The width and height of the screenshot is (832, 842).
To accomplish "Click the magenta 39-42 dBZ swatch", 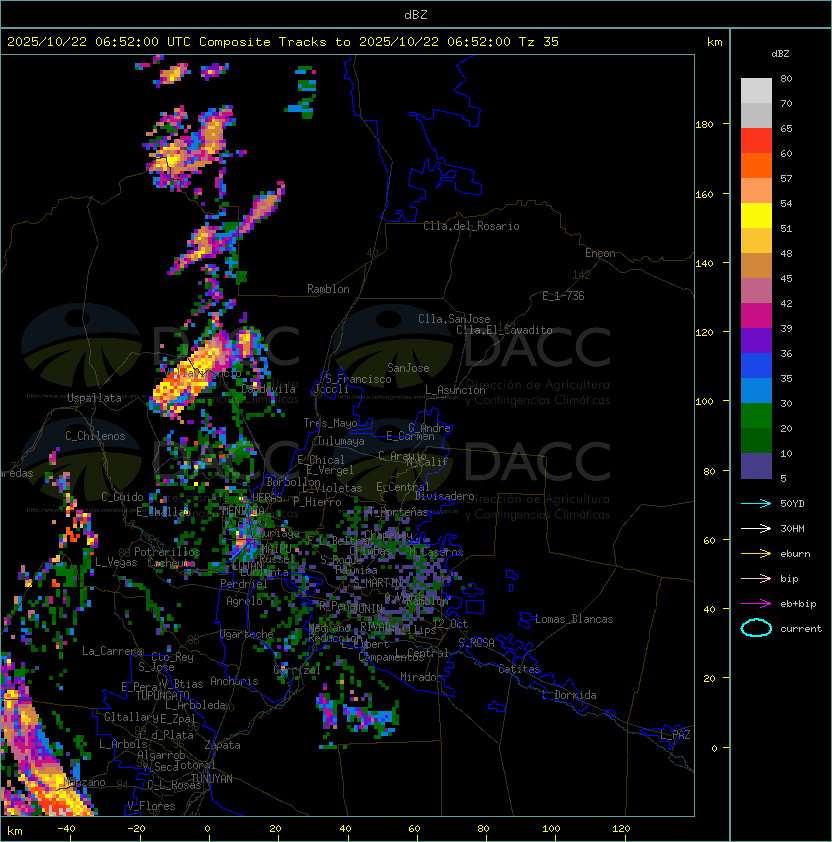I will click(x=756, y=316).
